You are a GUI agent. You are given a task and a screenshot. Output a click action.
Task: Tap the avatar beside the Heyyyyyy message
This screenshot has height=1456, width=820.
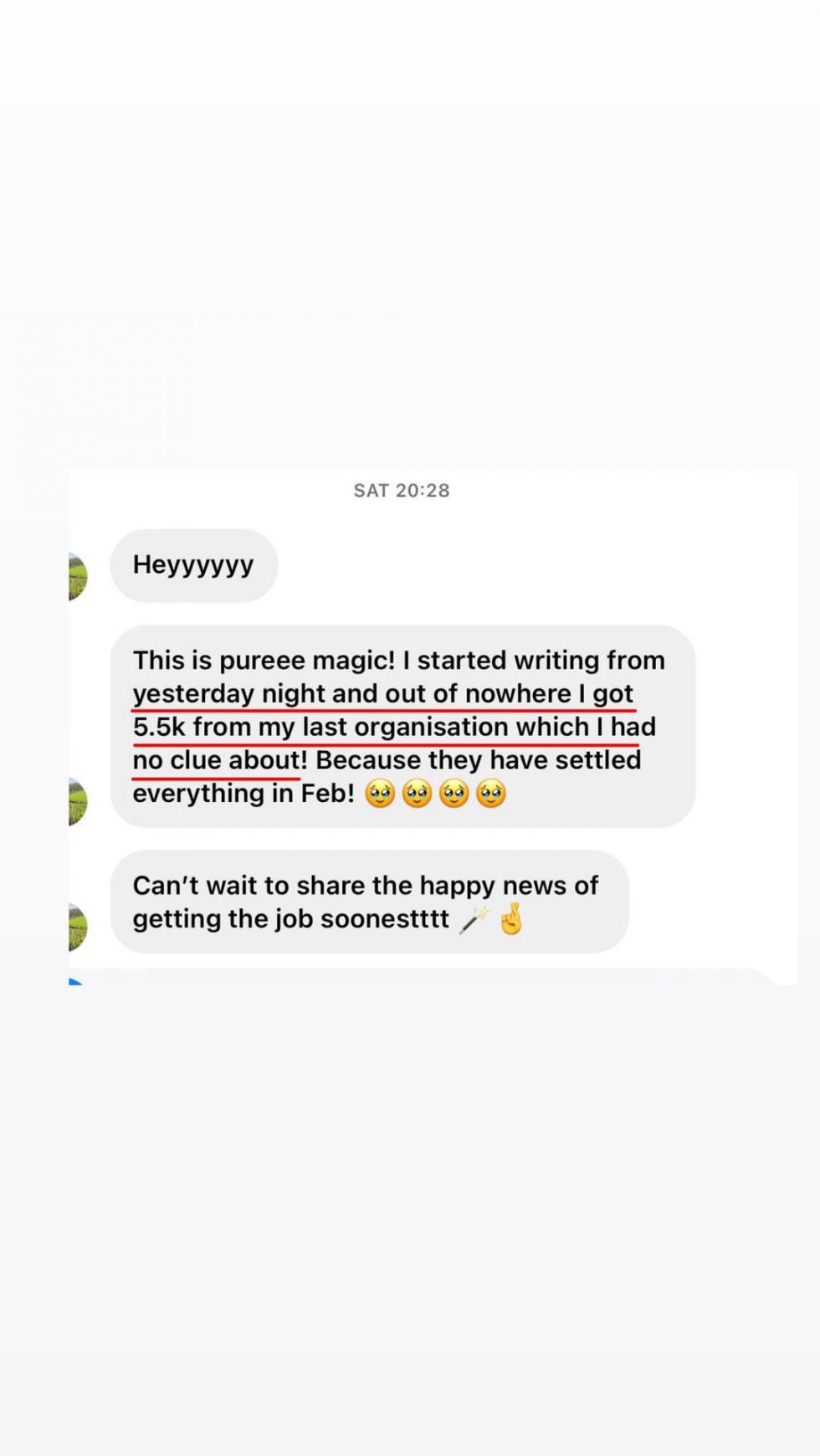pyautogui.click(x=78, y=576)
